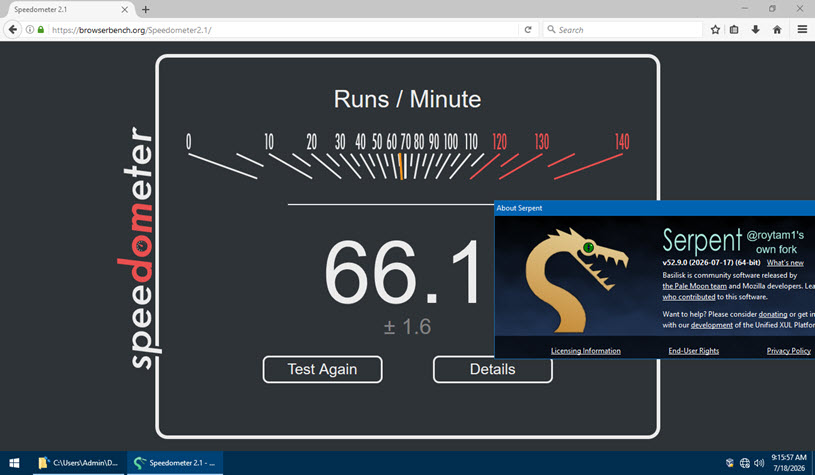Open the site information icon
The width and height of the screenshot is (815, 475).
click(30, 30)
